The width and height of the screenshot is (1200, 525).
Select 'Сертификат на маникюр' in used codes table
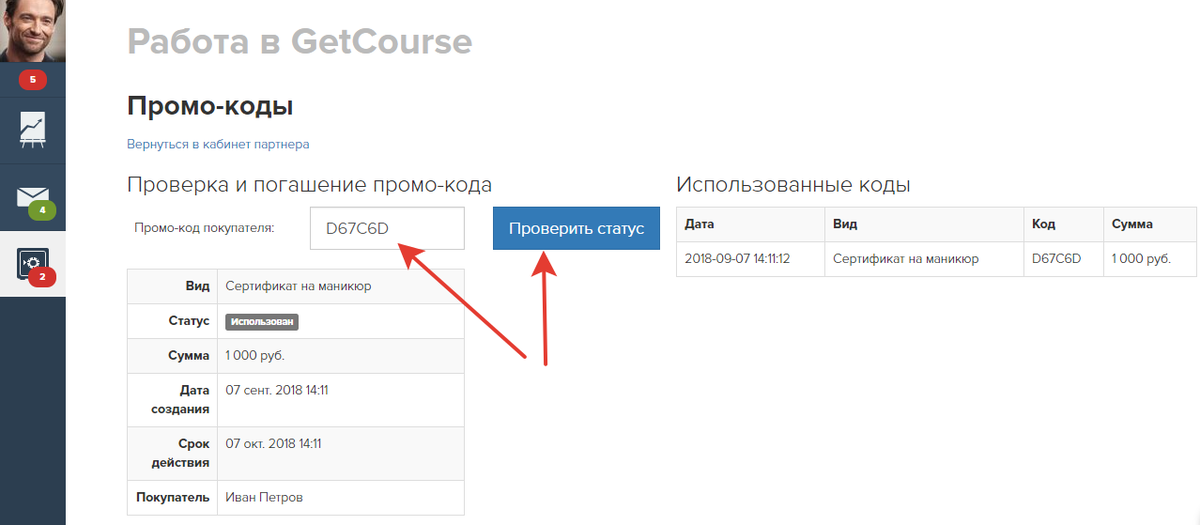point(905,259)
